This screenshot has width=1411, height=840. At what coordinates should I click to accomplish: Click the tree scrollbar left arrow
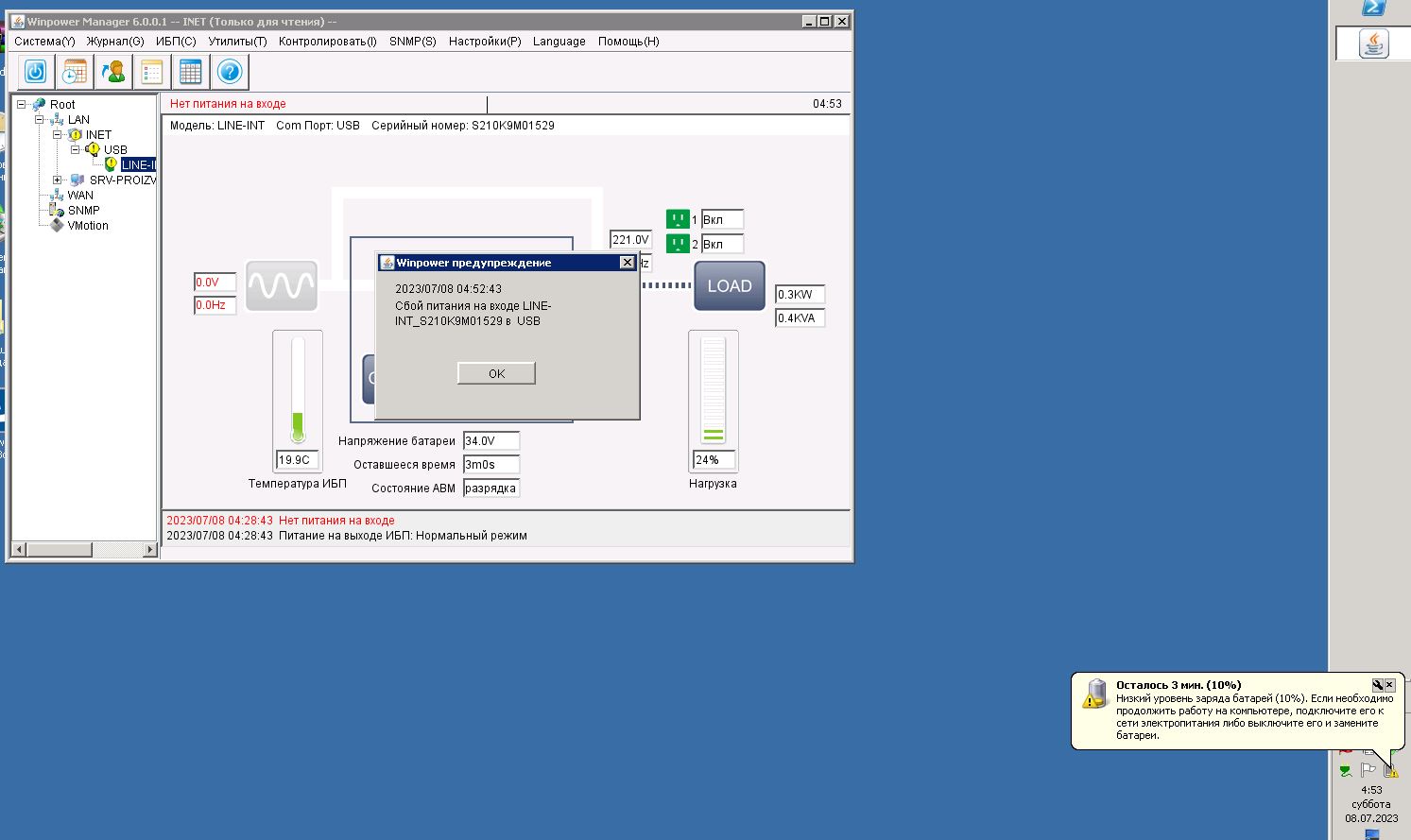[19, 549]
